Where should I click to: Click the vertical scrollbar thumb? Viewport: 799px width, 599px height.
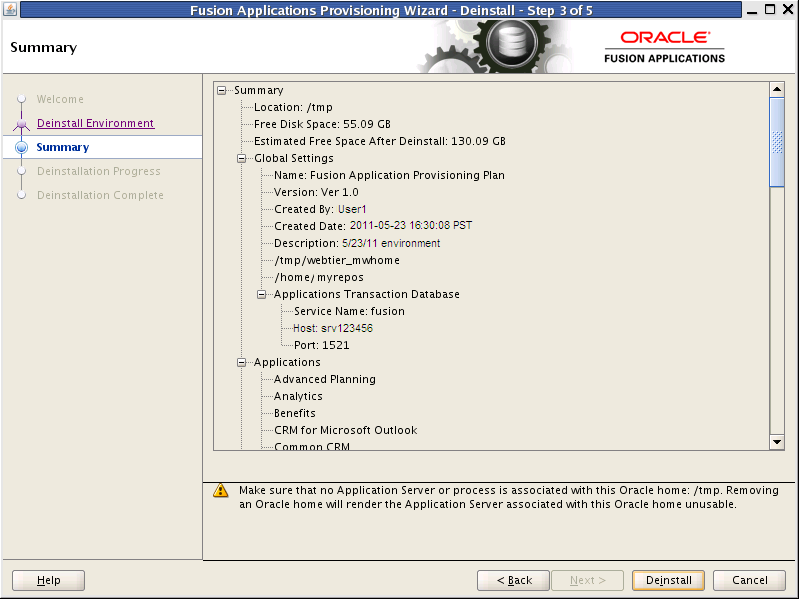tap(777, 143)
